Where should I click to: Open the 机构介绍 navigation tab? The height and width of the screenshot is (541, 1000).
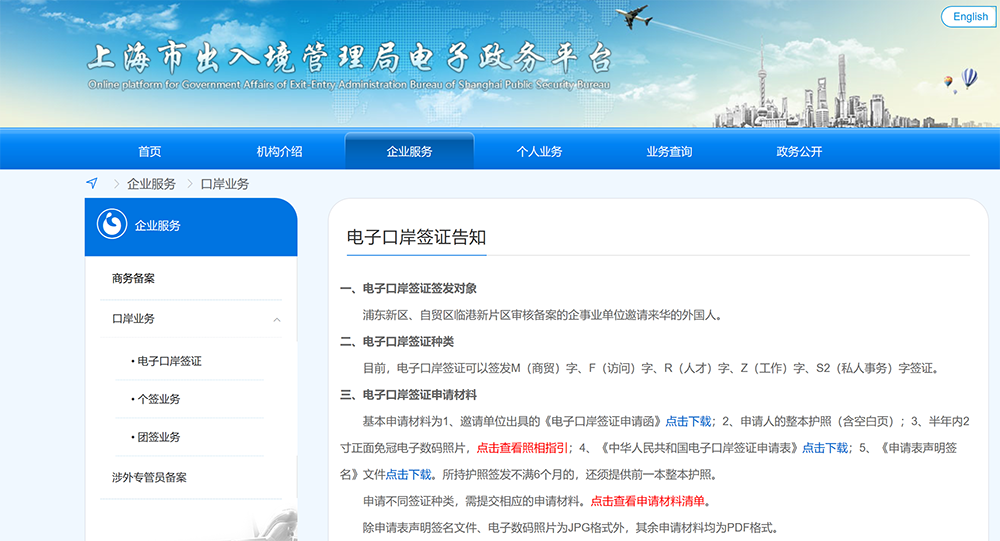(279, 152)
